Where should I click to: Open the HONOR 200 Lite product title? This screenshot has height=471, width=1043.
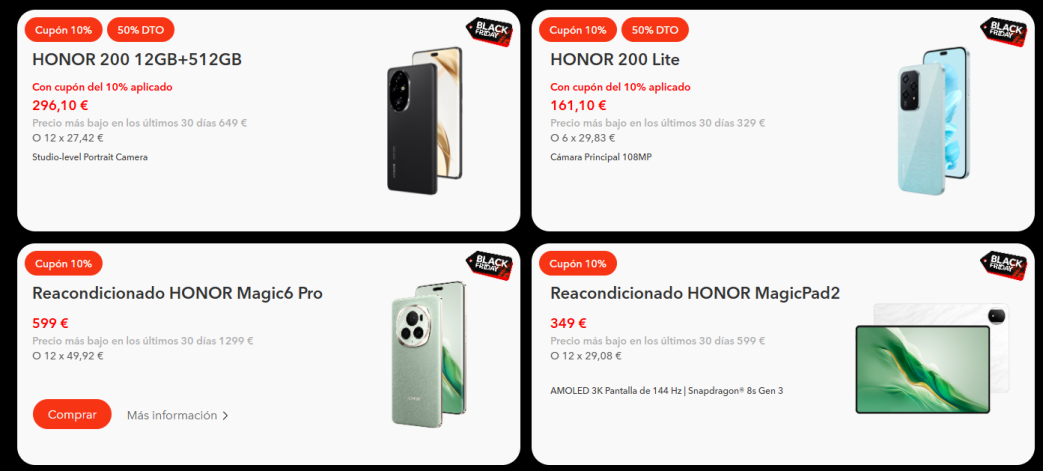[615, 60]
